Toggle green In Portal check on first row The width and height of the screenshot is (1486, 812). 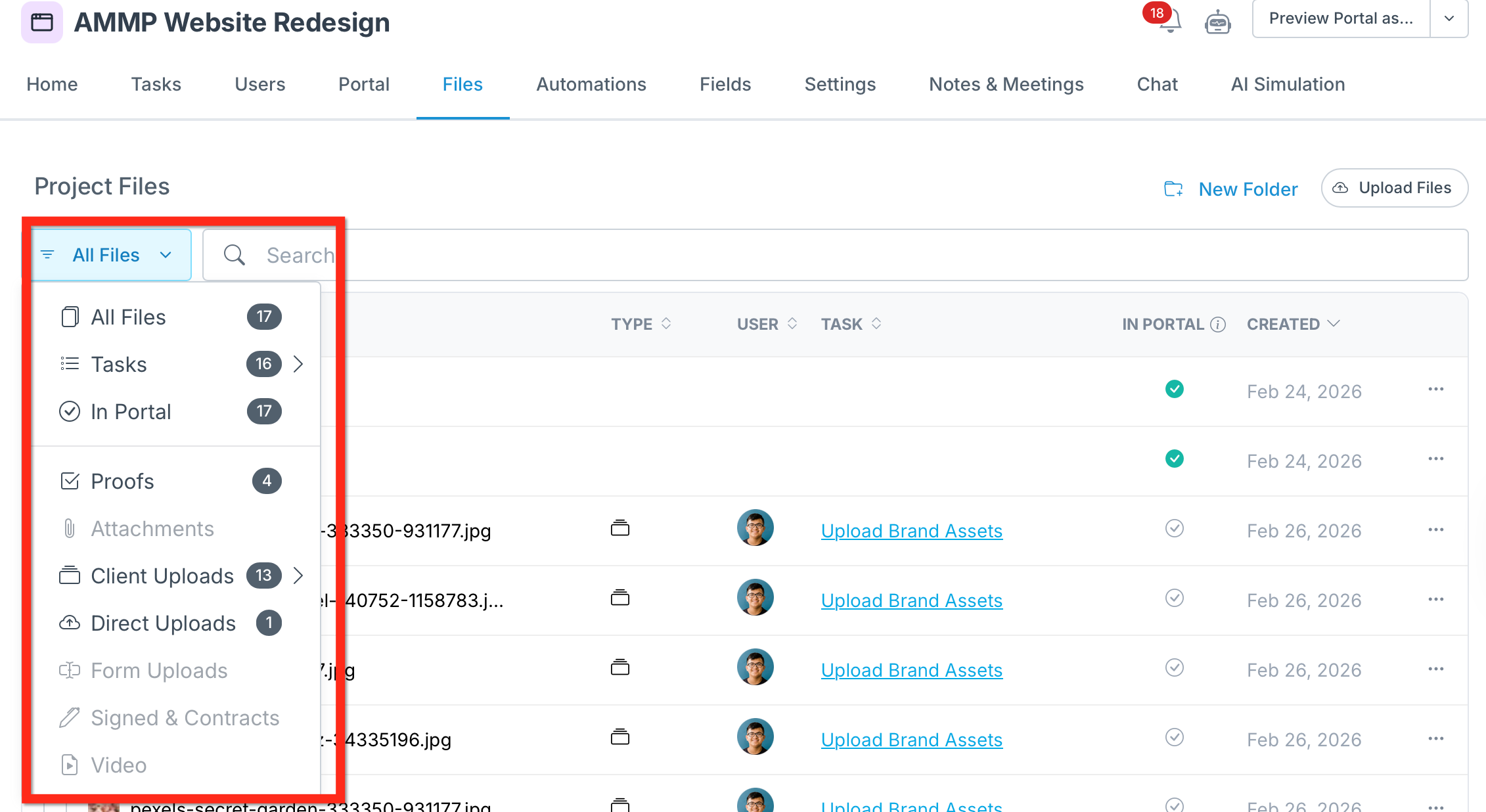pos(1174,390)
